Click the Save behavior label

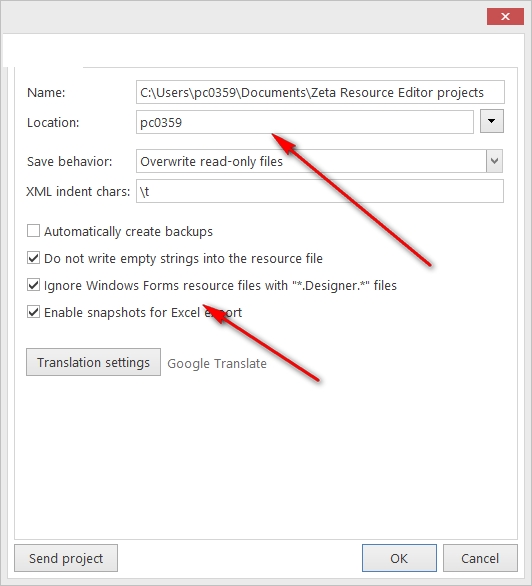point(69,161)
